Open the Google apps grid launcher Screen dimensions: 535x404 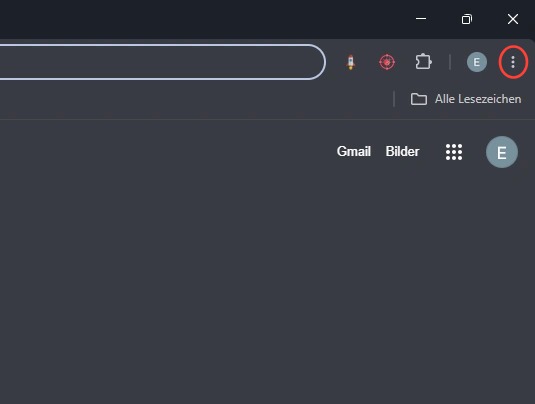(454, 152)
